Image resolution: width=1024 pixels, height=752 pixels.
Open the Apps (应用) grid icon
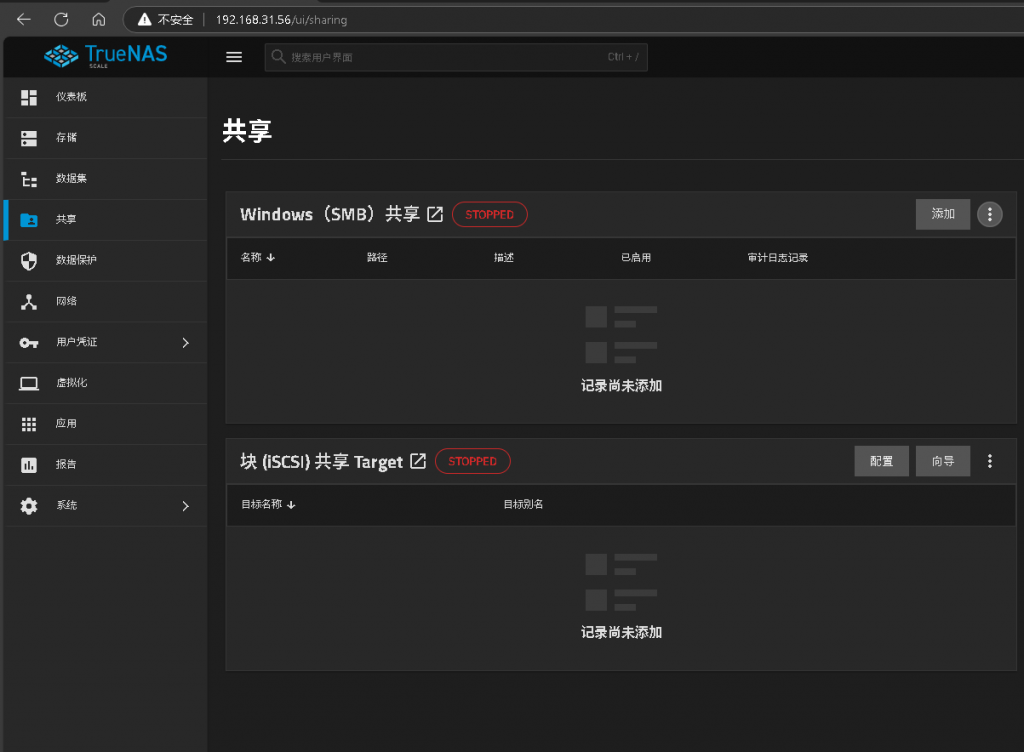(29, 424)
